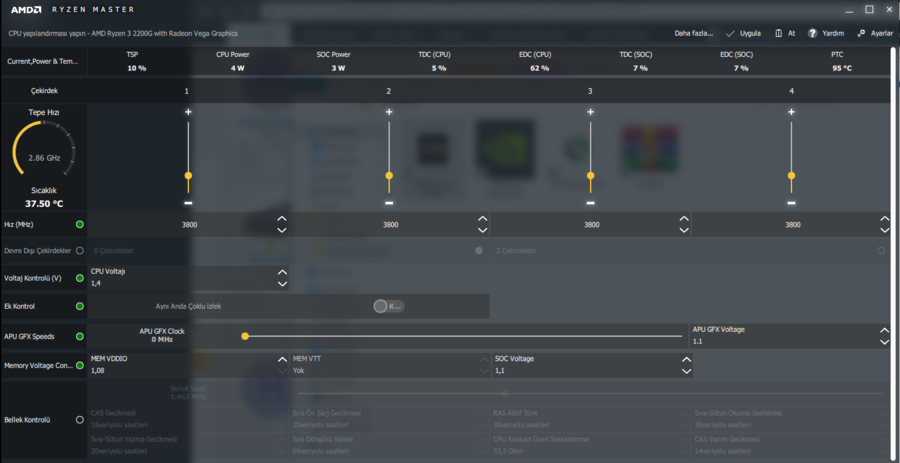
Task: Lower APU GFX Voltage with down arrow
Action: click(x=885, y=342)
